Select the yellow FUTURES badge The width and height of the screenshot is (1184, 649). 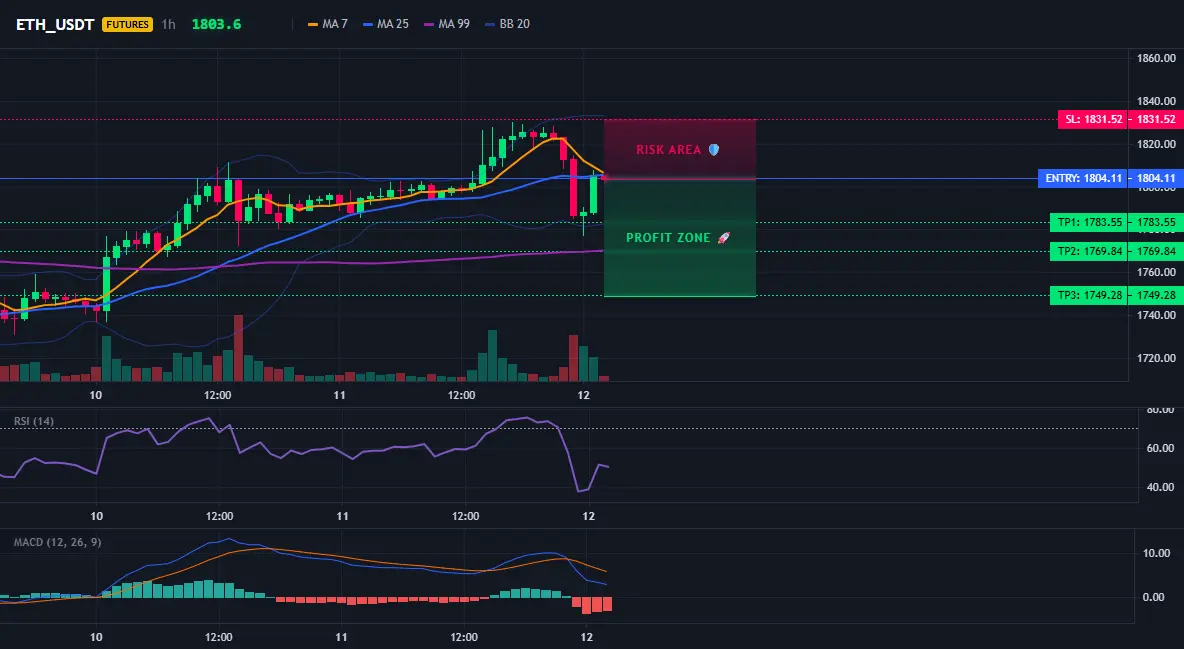click(128, 24)
